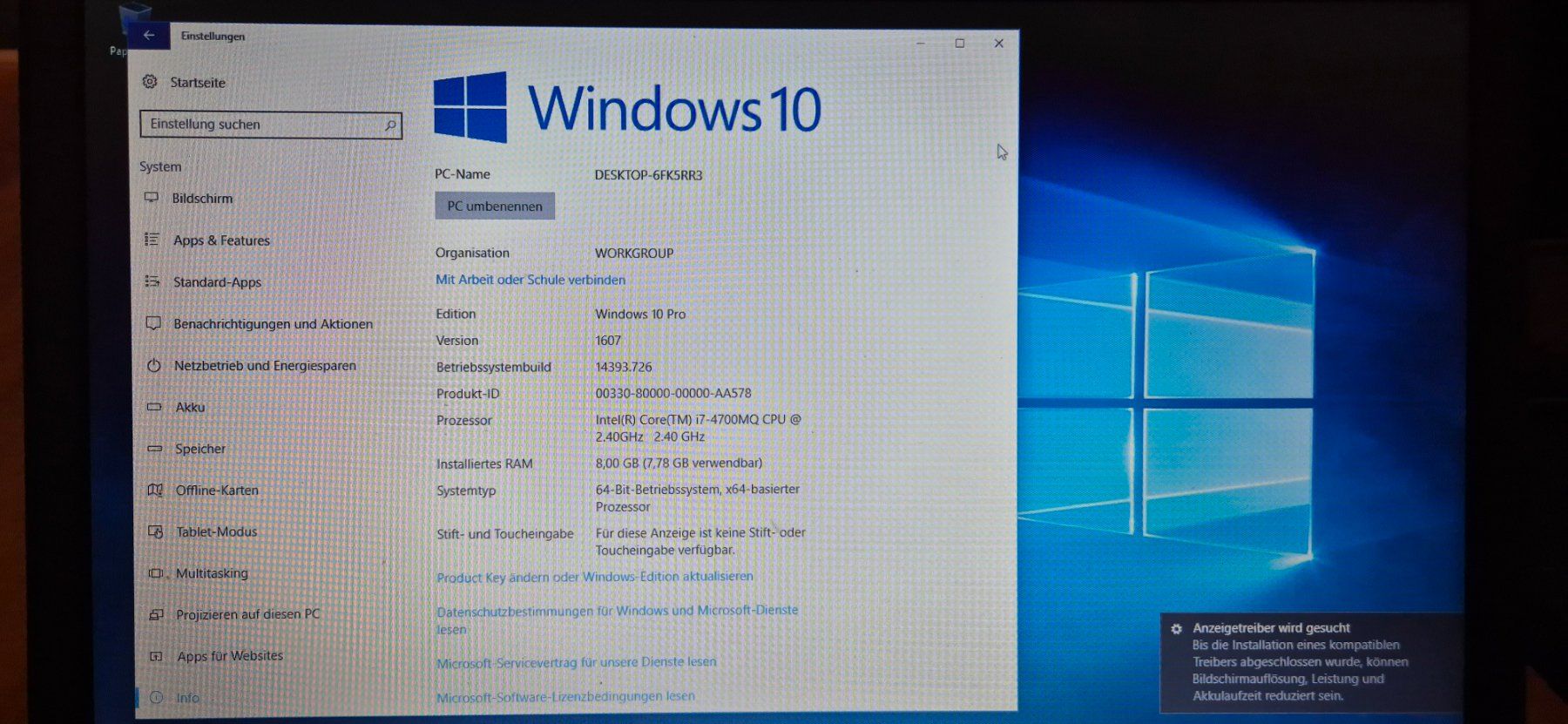This screenshot has height=724, width=1568.
Task: Click the Apps für Websites icon
Action: (x=157, y=656)
